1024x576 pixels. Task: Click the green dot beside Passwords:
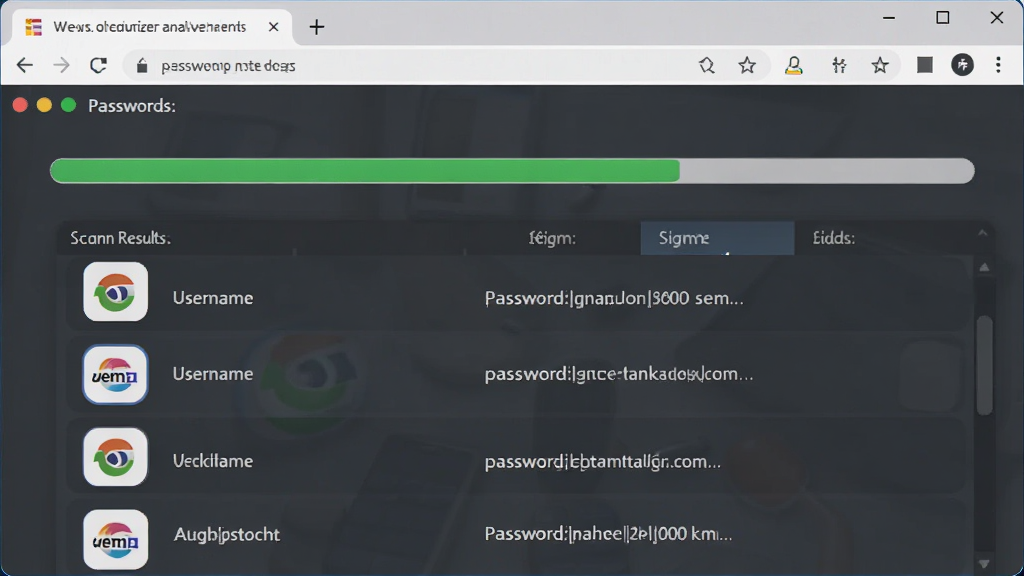point(69,105)
